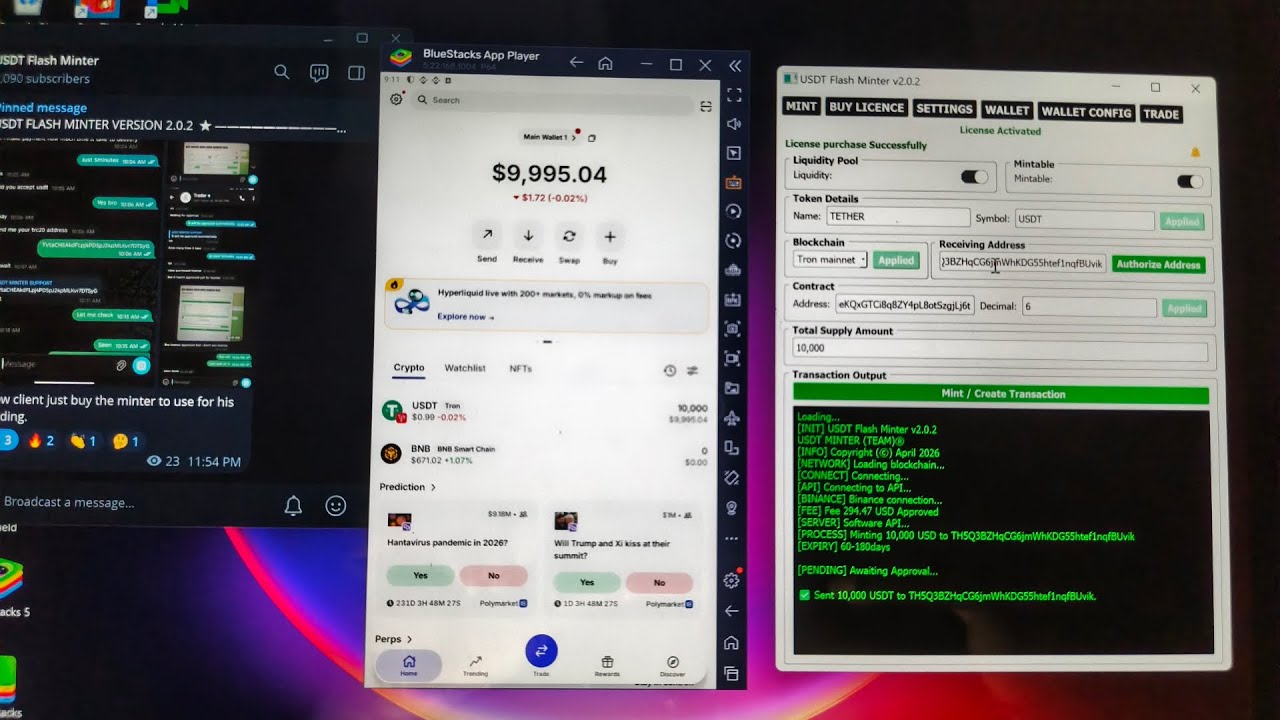Tap the blue Trade button in wallet bar
The image size is (1280, 720).
(x=541, y=651)
